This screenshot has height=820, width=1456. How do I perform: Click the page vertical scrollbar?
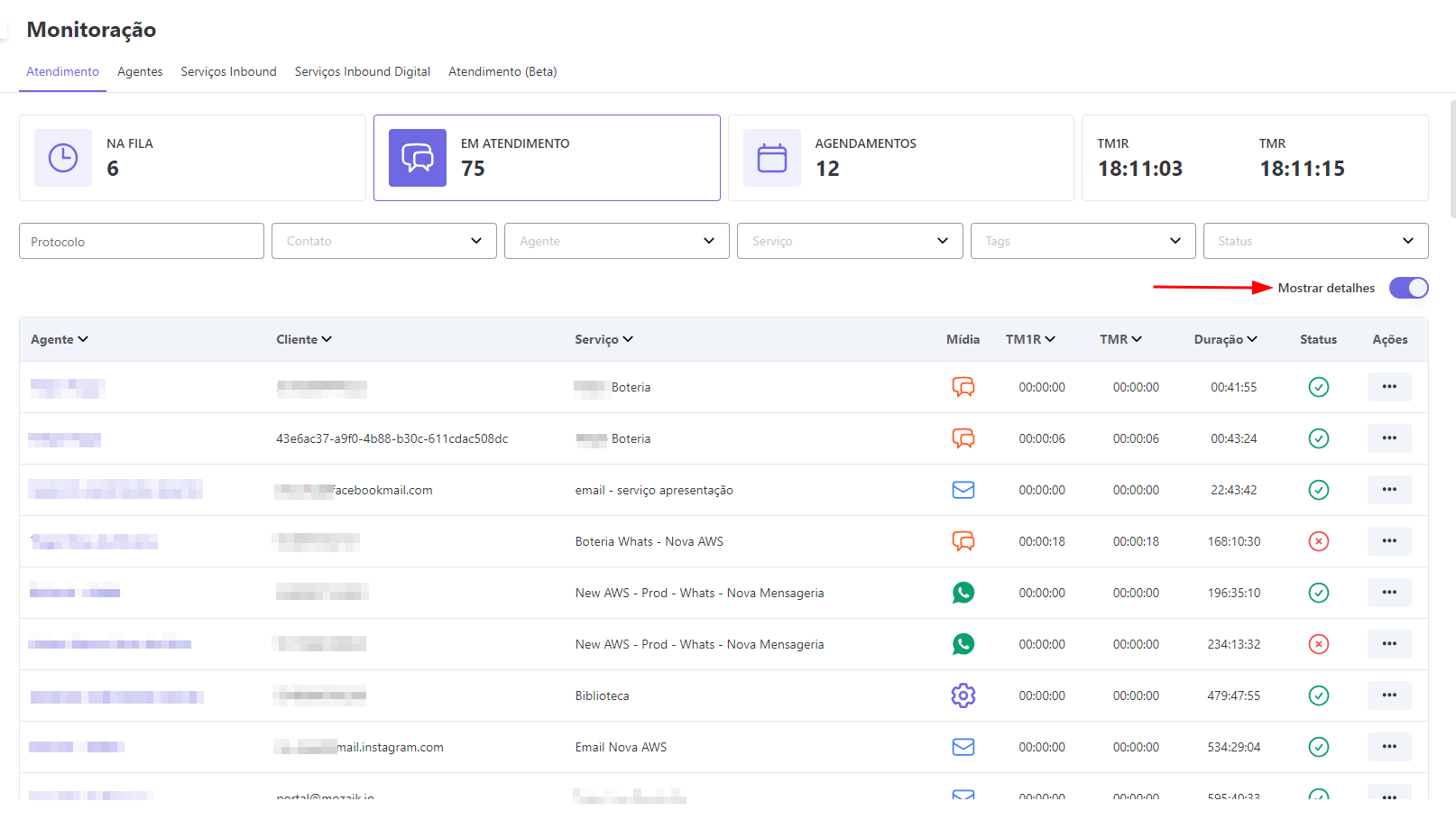pos(1451,158)
